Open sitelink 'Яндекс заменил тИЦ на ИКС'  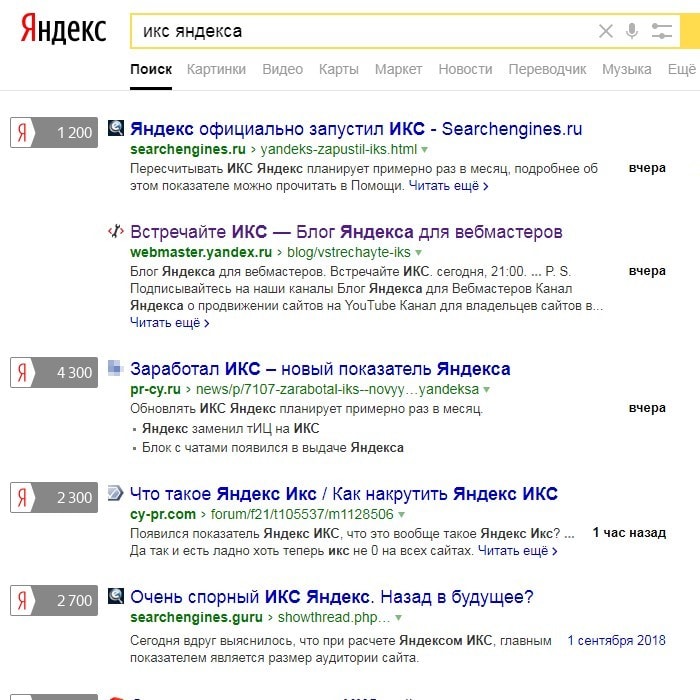pos(230,429)
